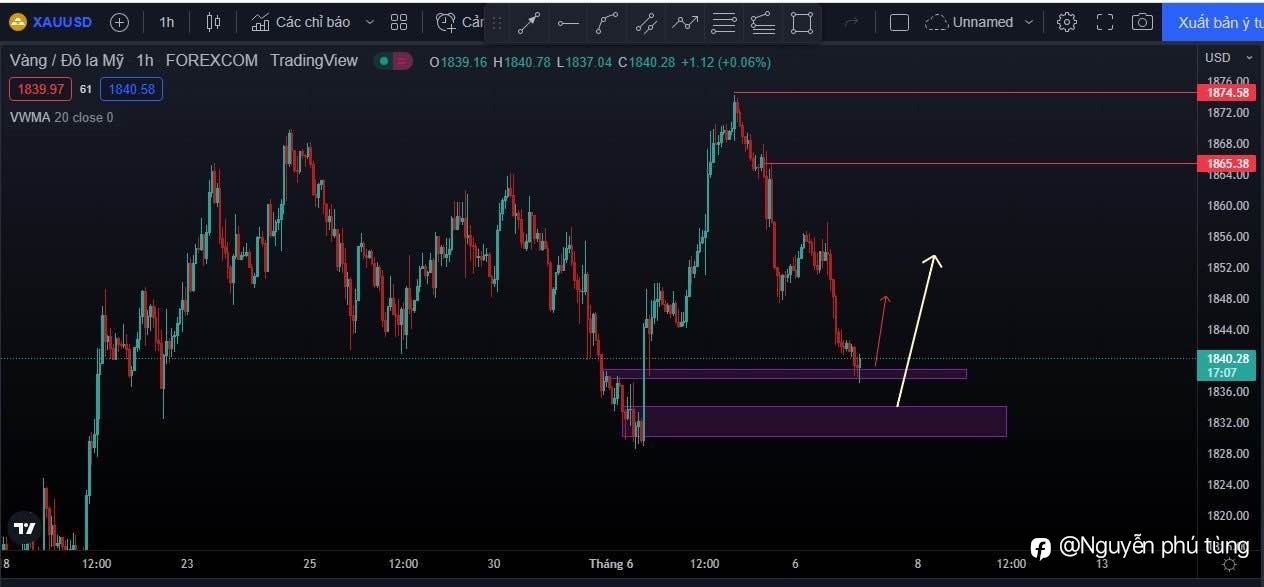Click the red sell price 1839.97
Viewport: 1264px width, 587px height.
(41, 89)
